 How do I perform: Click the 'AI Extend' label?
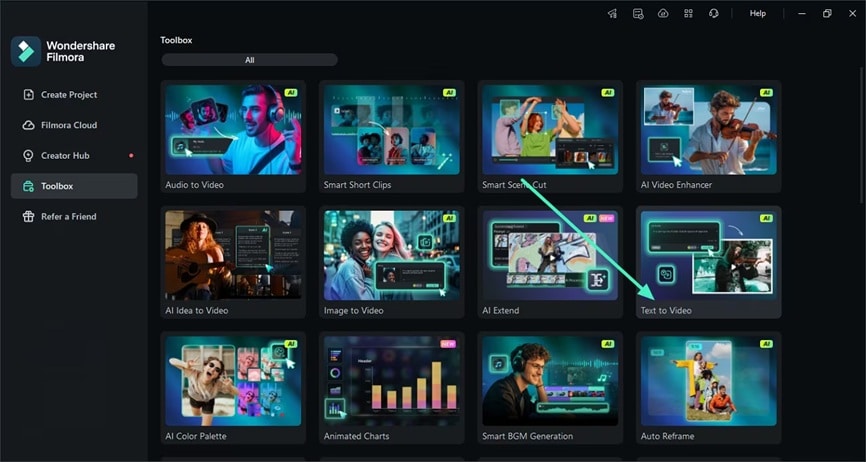pyautogui.click(x=500, y=311)
